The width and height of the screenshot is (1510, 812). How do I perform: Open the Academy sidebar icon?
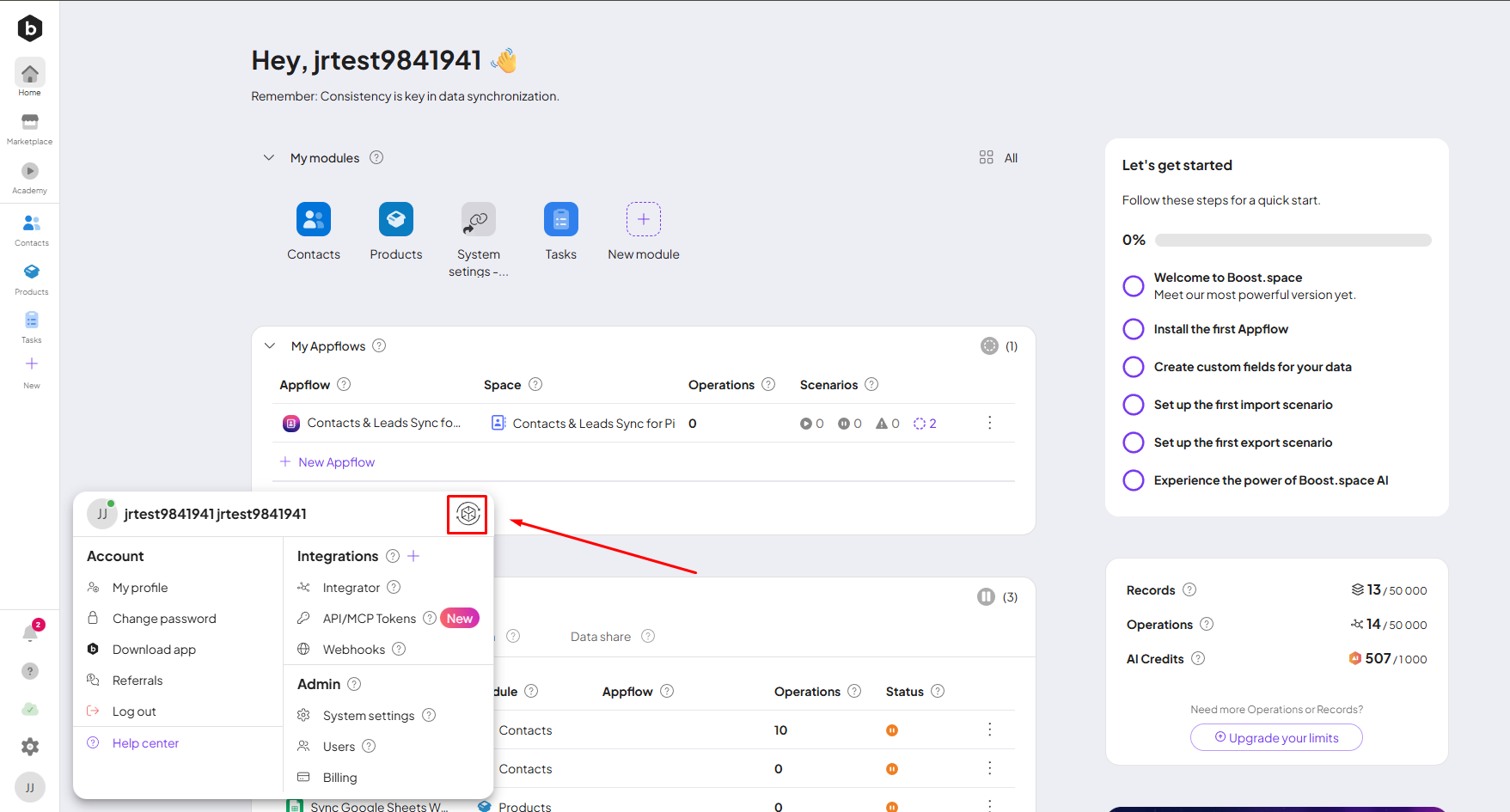pos(30,176)
